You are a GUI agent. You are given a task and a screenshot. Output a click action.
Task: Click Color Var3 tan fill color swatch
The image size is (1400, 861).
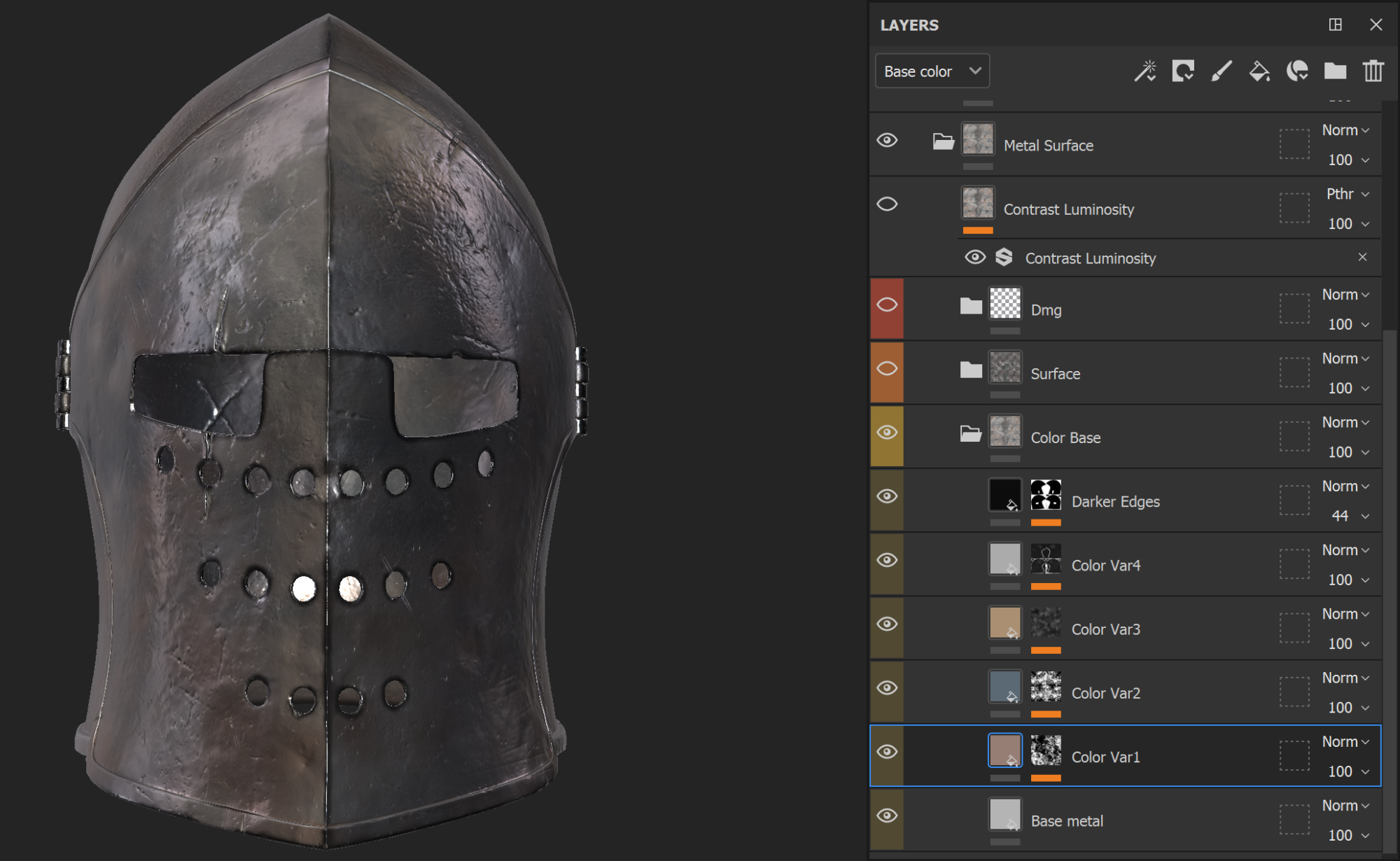pos(1004,622)
